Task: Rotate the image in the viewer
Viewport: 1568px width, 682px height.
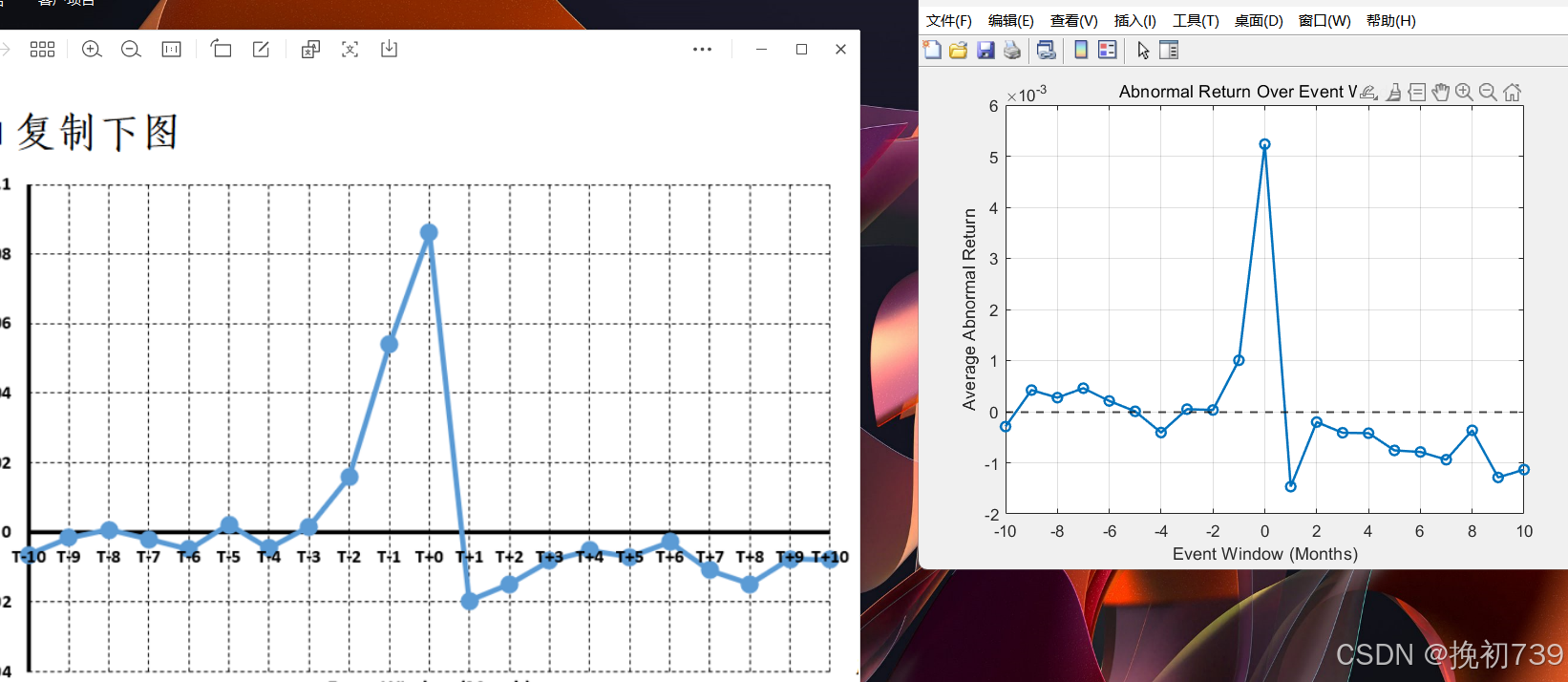Action: [x=221, y=49]
